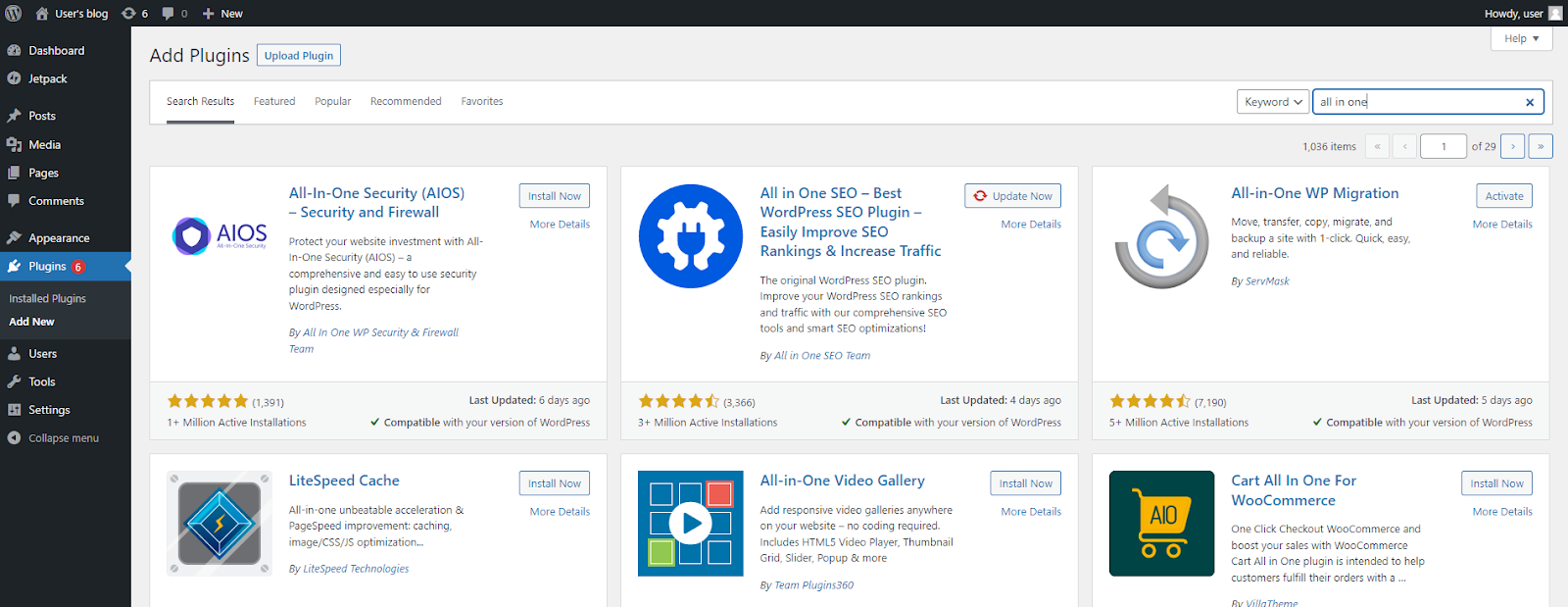The width and height of the screenshot is (1568, 607).
Task: Activate All-in-One WP Migration plugin
Action: tap(1504, 196)
